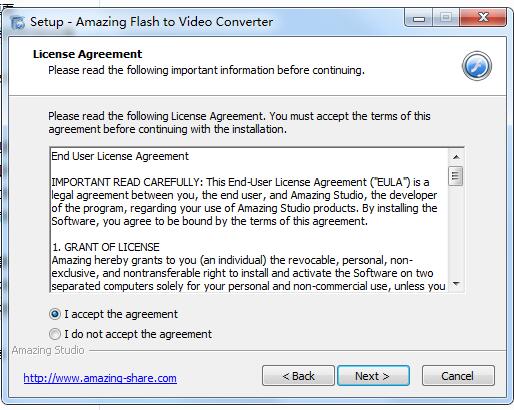
Task: Minimize the Setup window
Action: coord(419,17)
